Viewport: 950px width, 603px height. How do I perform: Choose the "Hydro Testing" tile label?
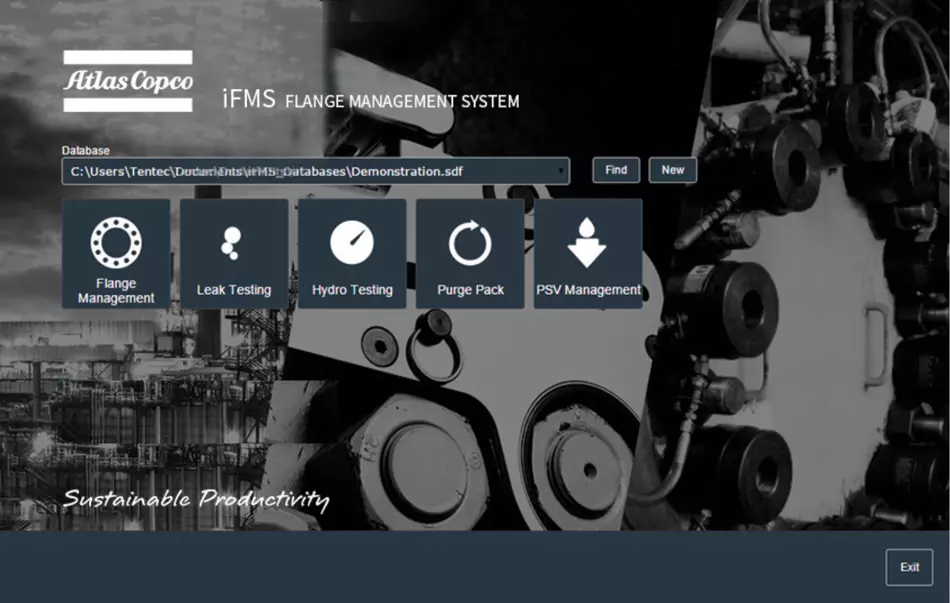pos(352,290)
